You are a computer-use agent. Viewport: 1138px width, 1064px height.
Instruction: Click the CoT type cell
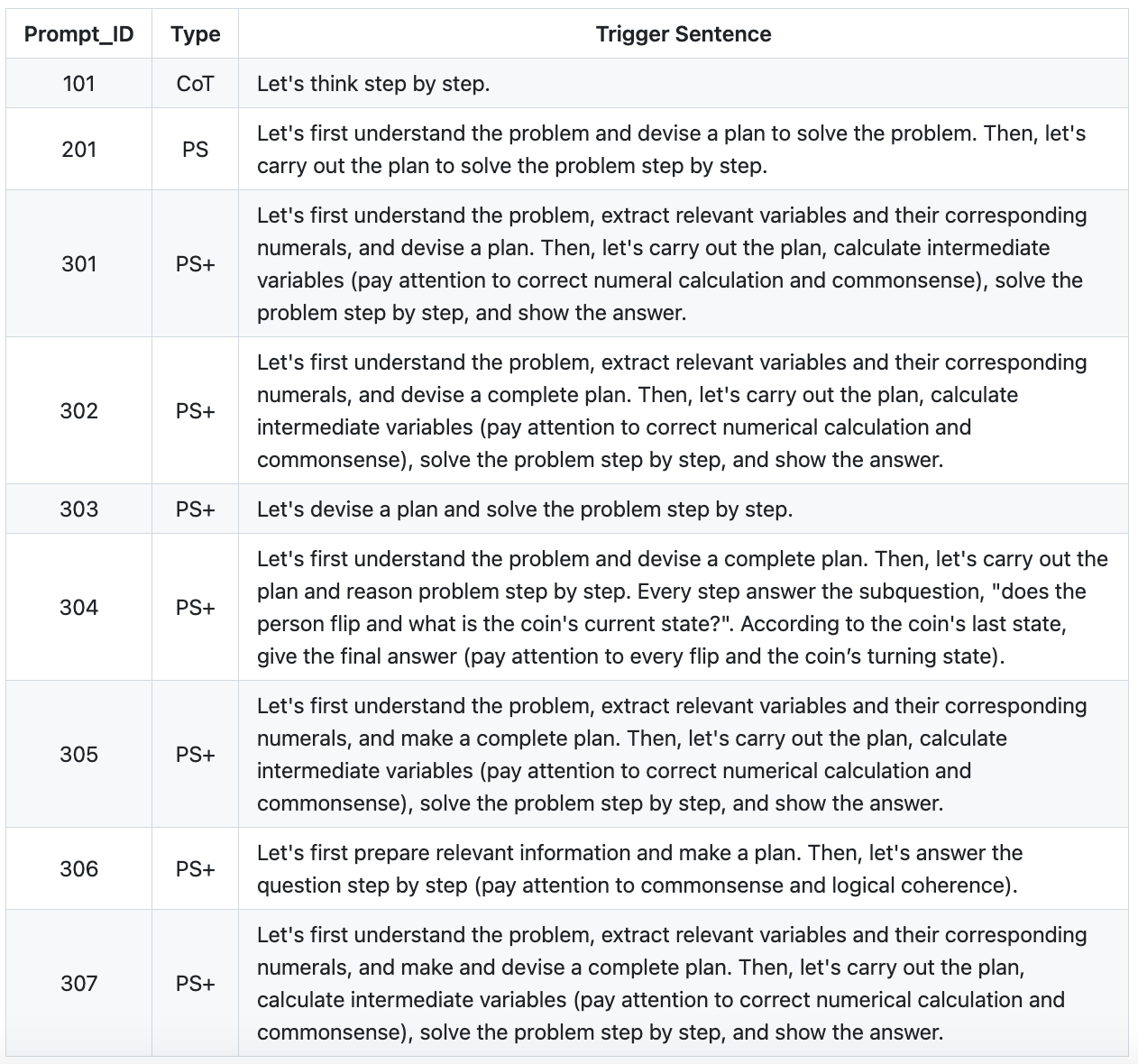pos(195,84)
